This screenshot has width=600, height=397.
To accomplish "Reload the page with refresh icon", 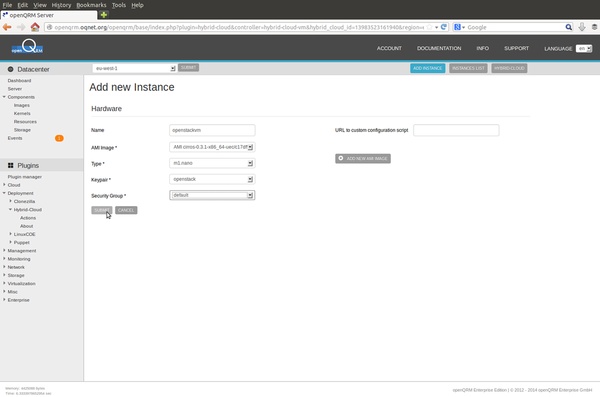I will pyautogui.click(x=443, y=27).
